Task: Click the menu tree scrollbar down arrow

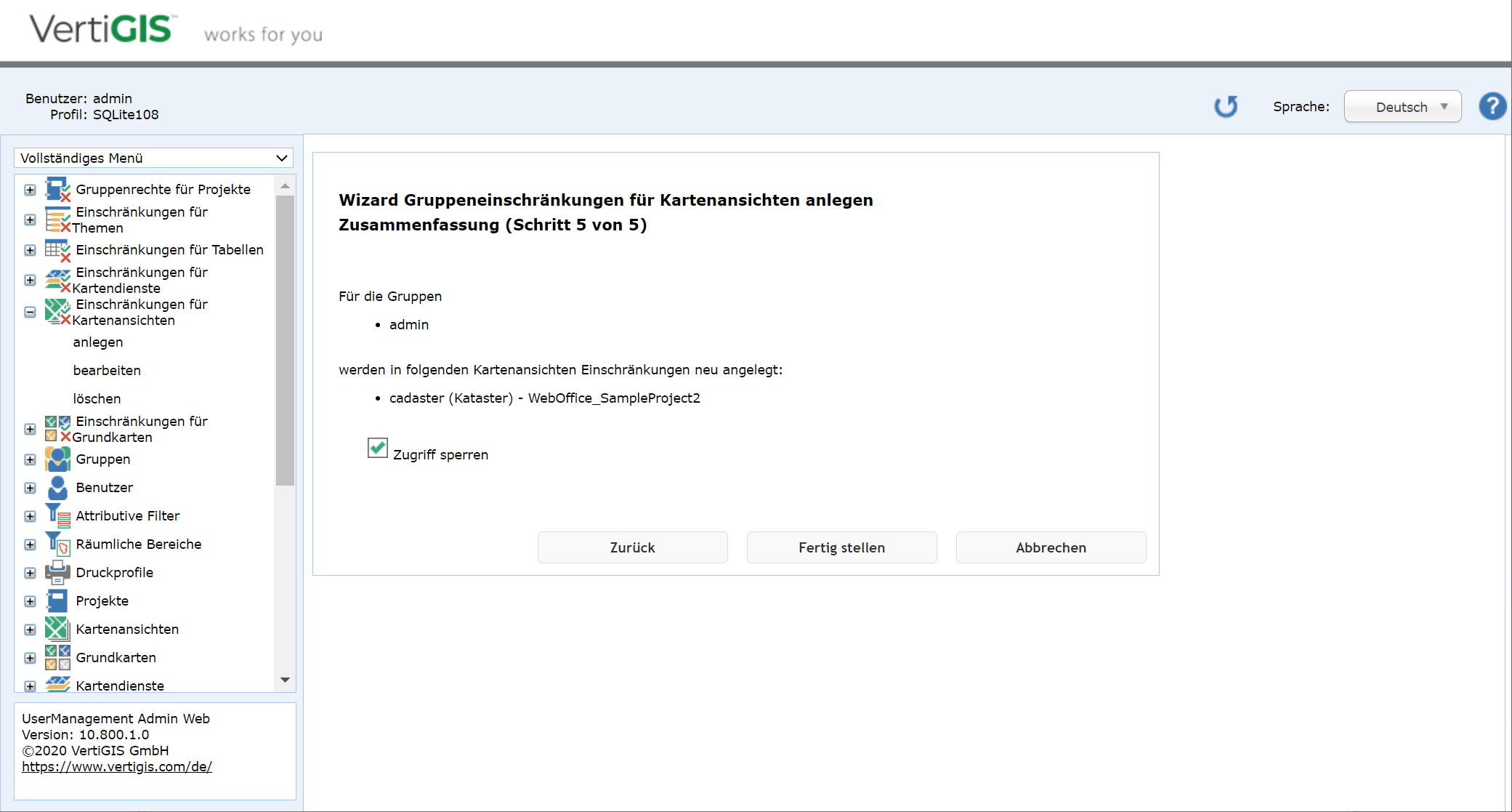Action: pos(285,680)
